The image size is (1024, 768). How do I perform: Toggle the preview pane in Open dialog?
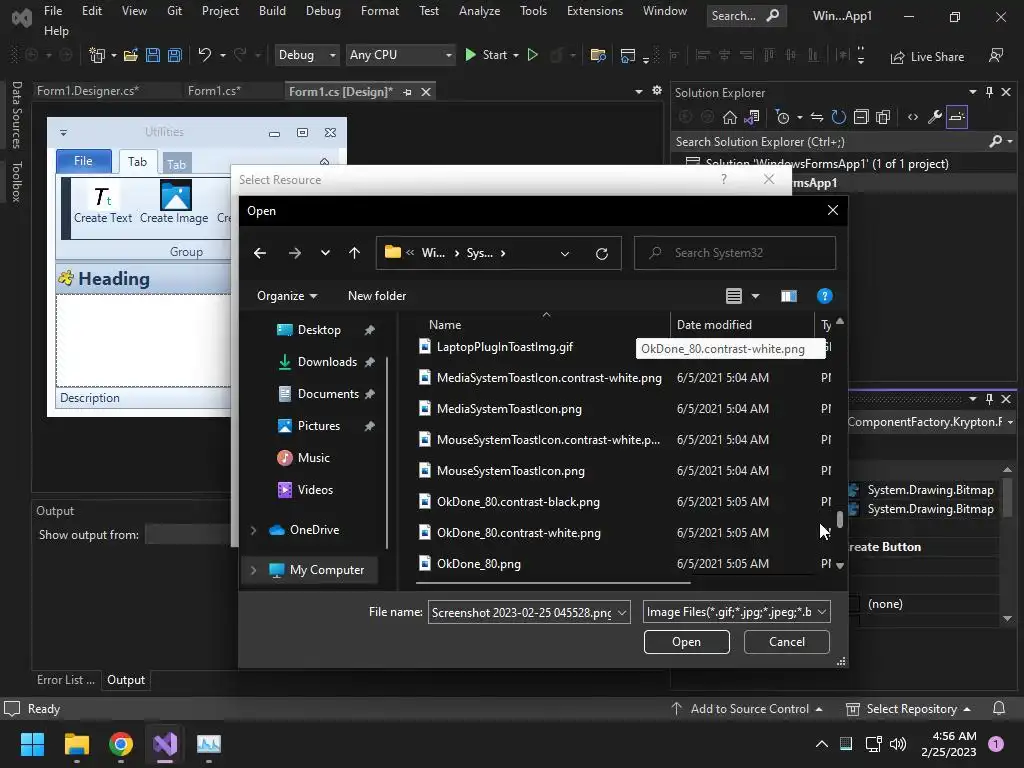(x=788, y=296)
